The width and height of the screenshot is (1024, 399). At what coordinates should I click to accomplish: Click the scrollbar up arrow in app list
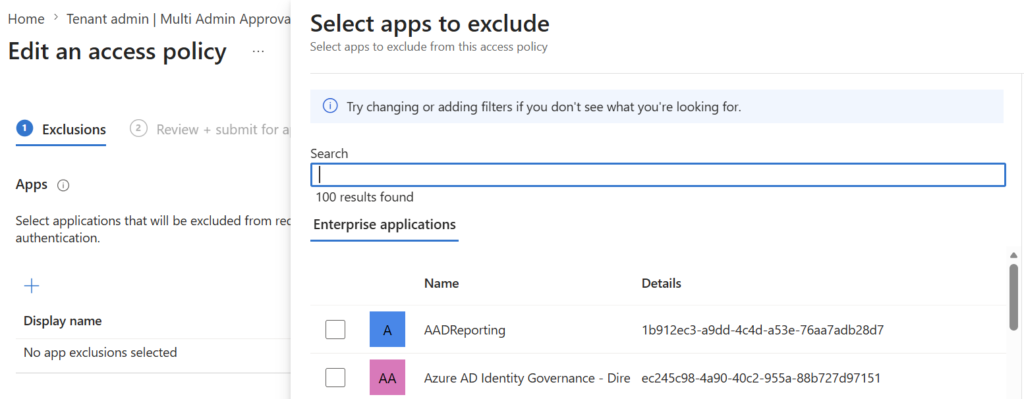1013,255
